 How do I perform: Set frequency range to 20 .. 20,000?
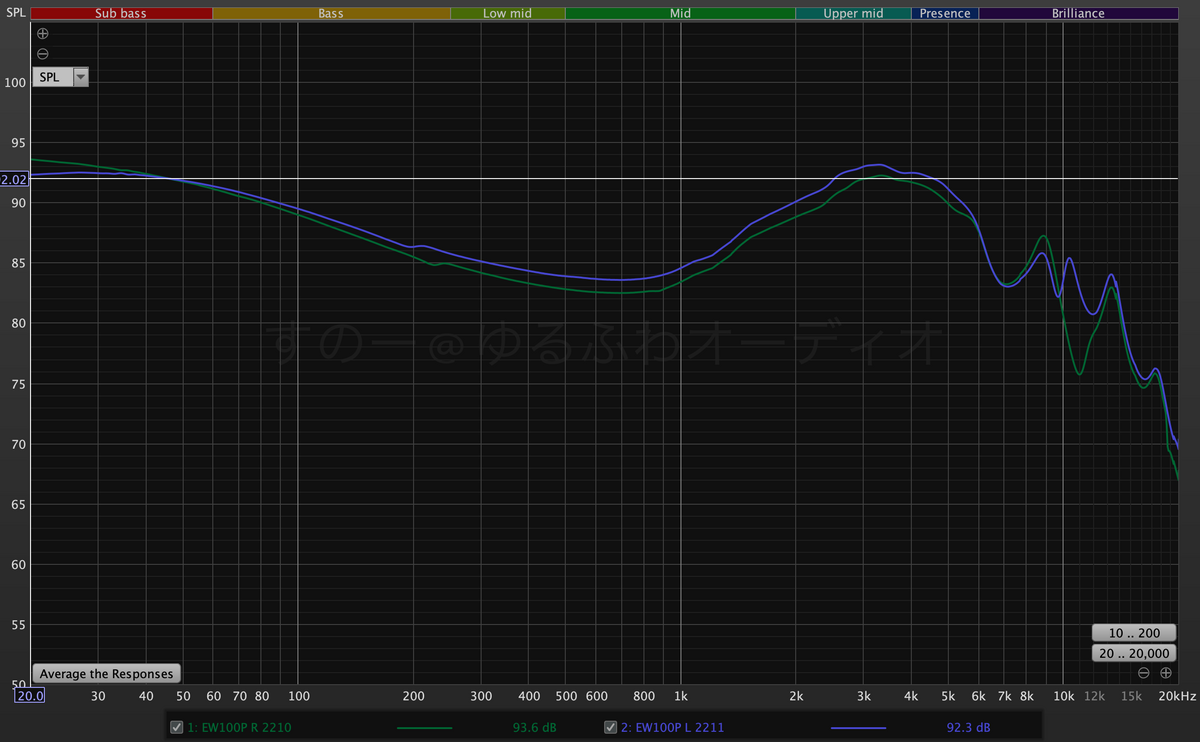[1133, 653]
